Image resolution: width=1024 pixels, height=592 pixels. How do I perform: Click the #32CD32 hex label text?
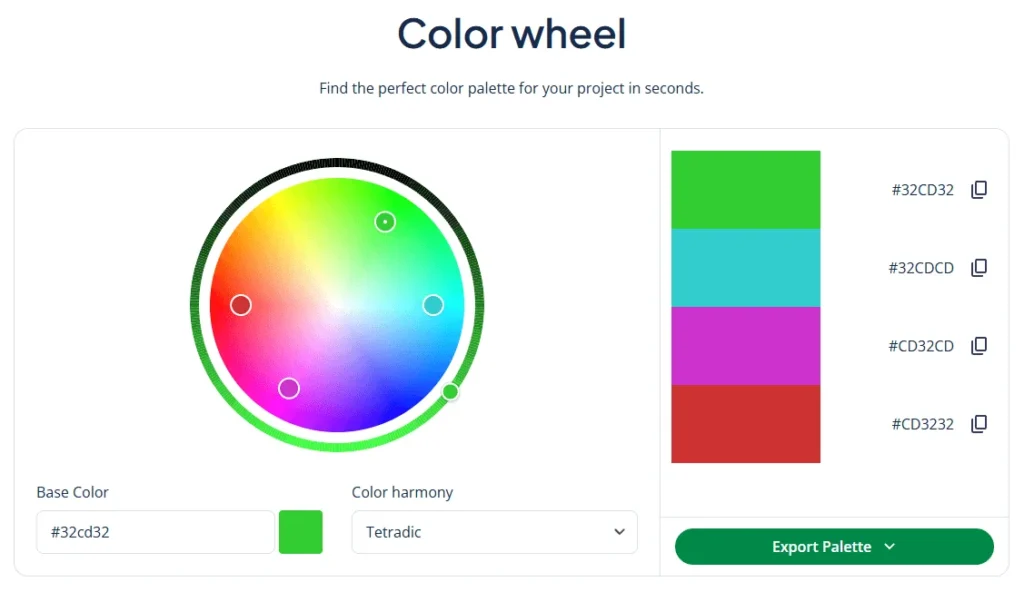[923, 189]
